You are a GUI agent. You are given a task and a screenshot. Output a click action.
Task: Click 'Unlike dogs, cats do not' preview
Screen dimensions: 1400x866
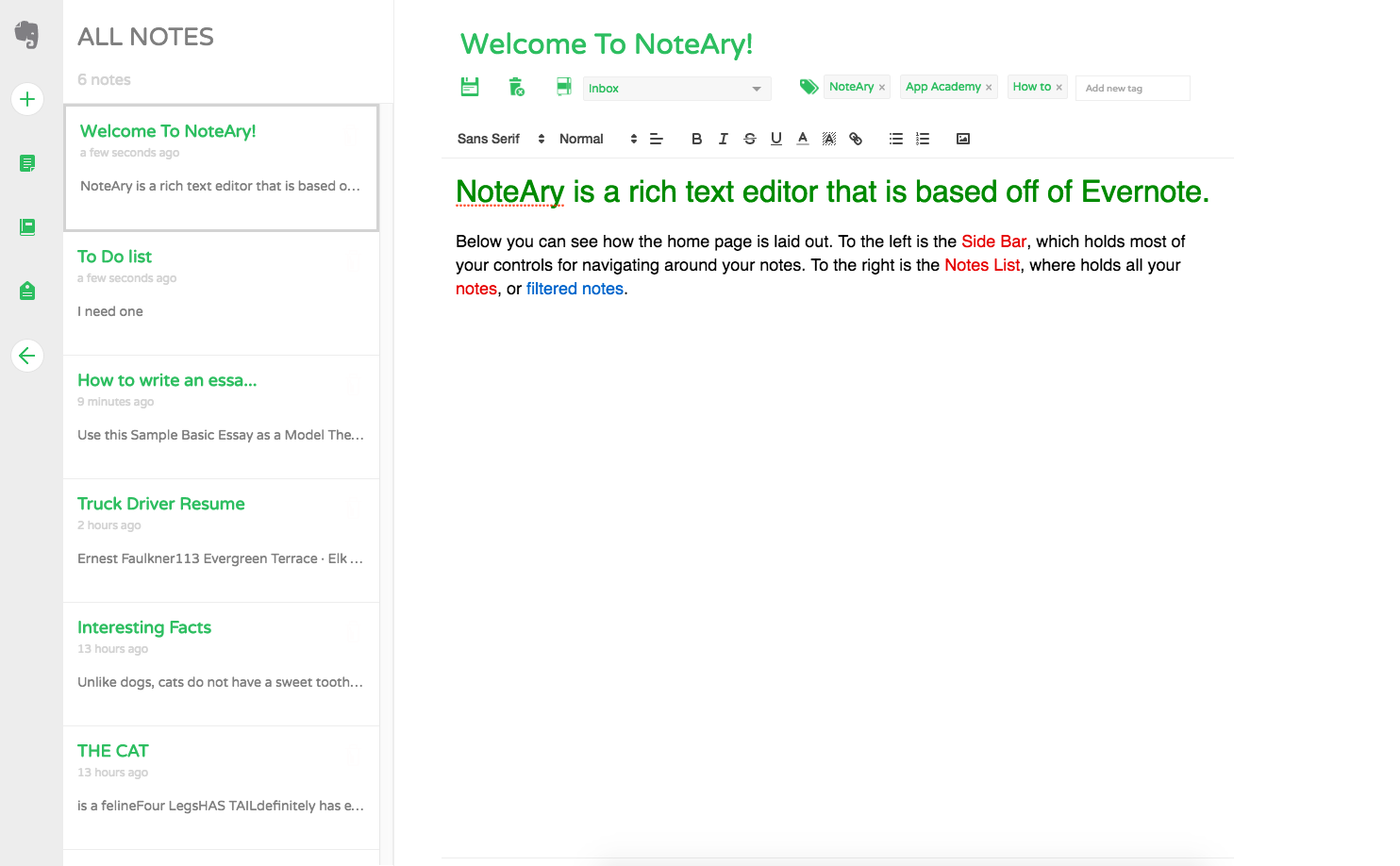220,682
